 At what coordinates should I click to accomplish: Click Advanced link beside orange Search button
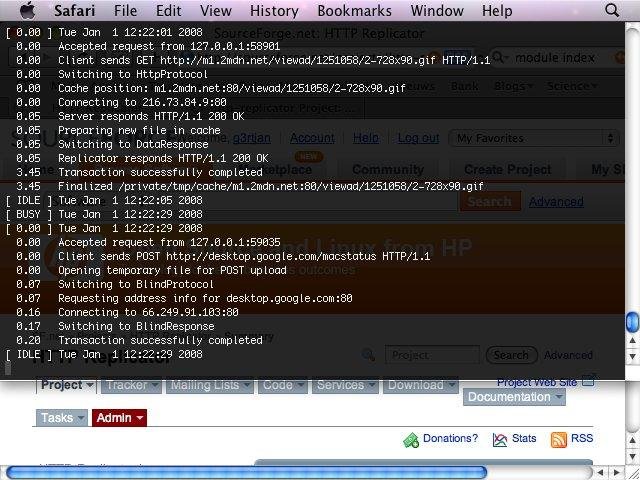pos(556,202)
